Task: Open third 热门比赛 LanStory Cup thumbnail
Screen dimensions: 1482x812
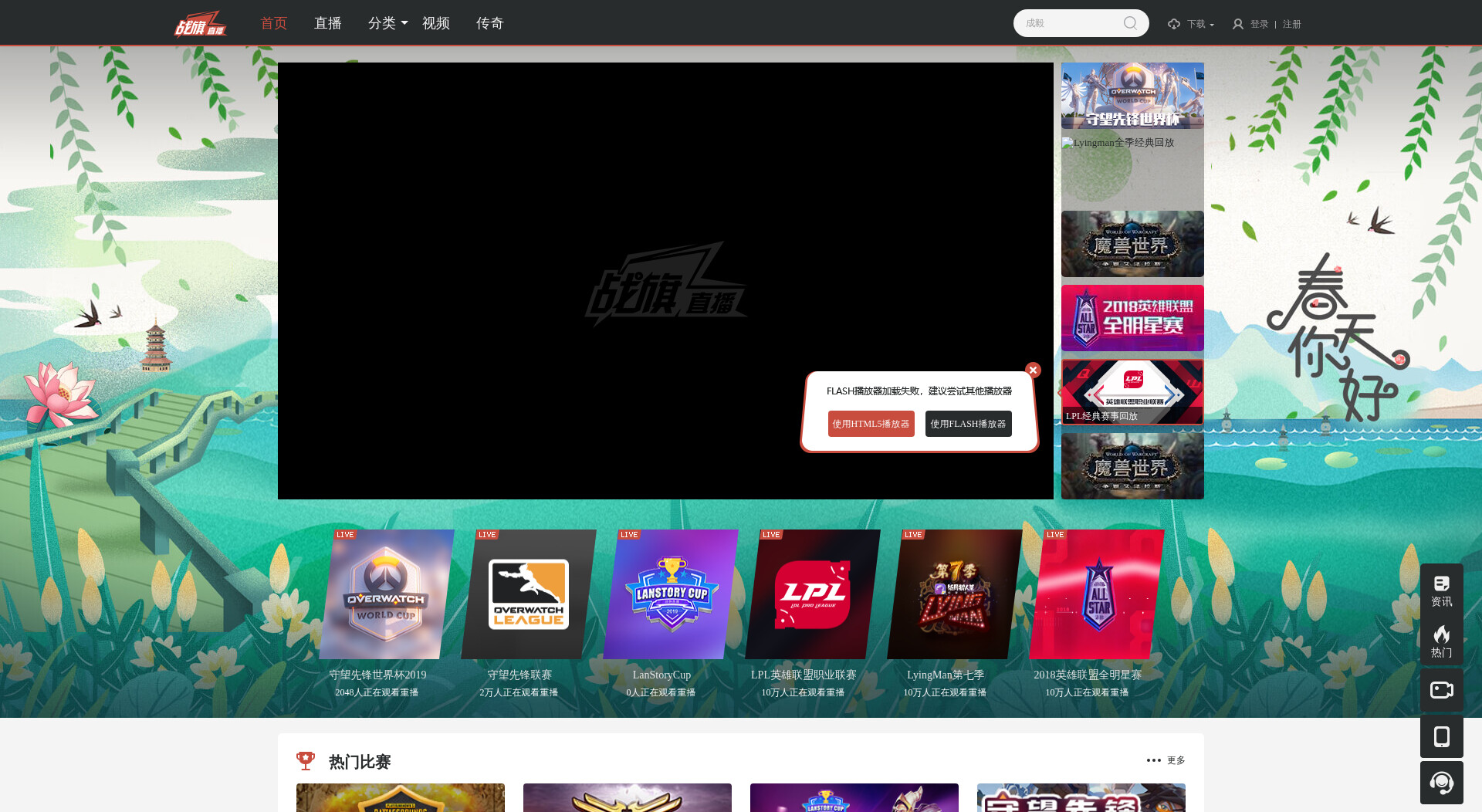Action: point(854,798)
